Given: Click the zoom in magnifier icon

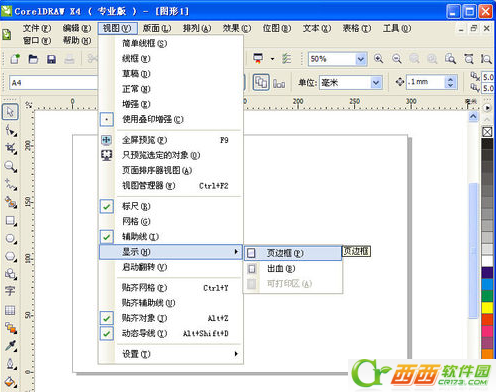Looking at the screenshot, I should pos(378,59).
